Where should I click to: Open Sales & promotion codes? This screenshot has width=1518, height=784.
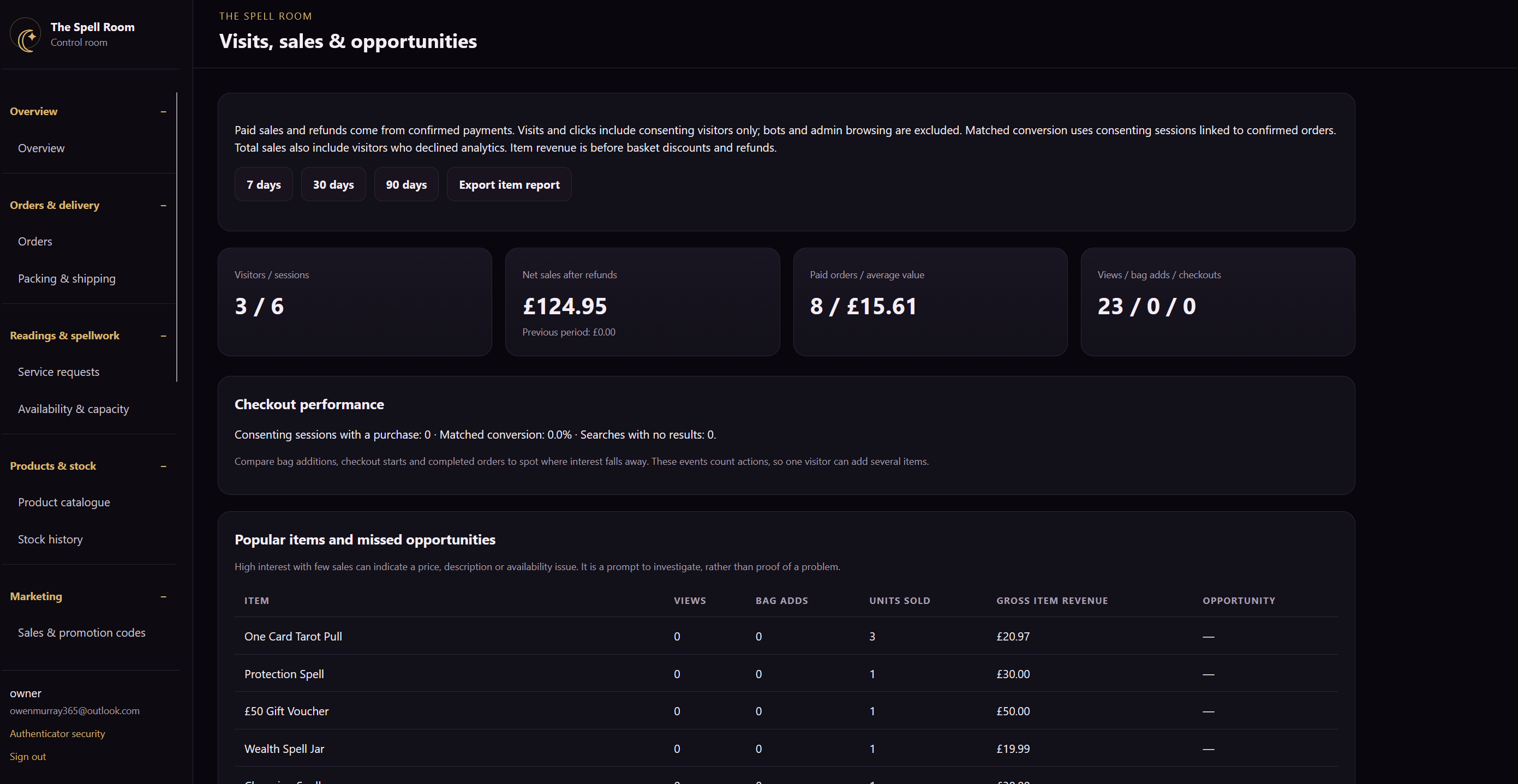tap(81, 633)
